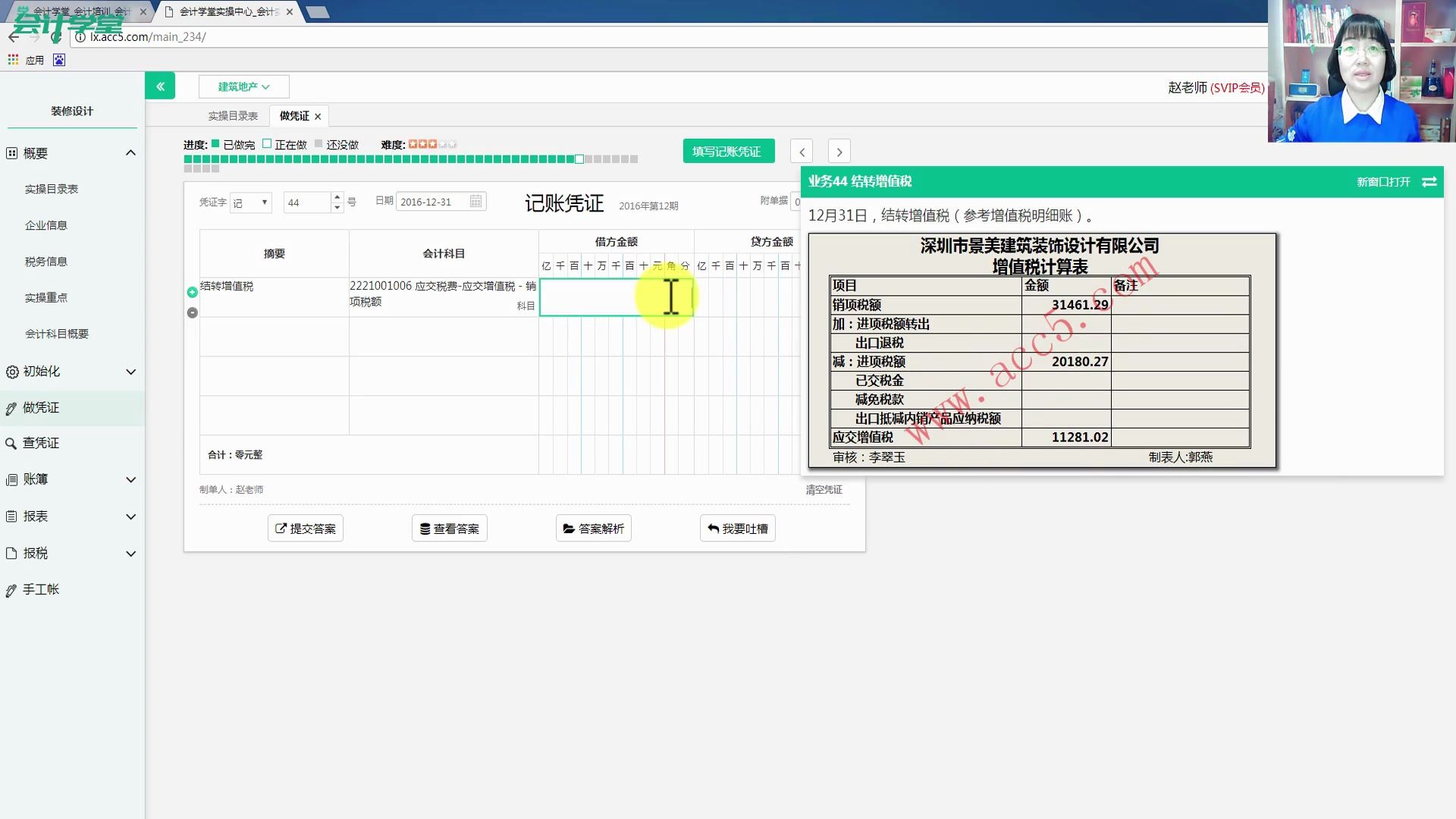Open the calendar icon beside the date field

475,201
